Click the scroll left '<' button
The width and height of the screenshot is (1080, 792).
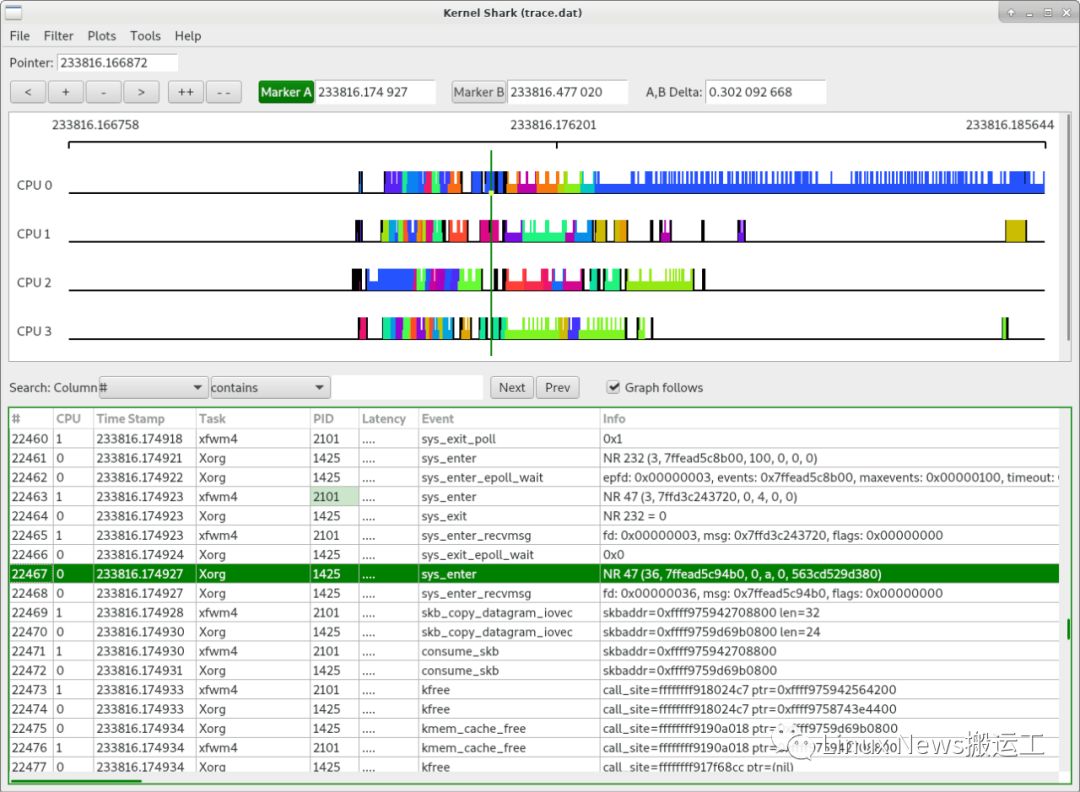tap(28, 92)
